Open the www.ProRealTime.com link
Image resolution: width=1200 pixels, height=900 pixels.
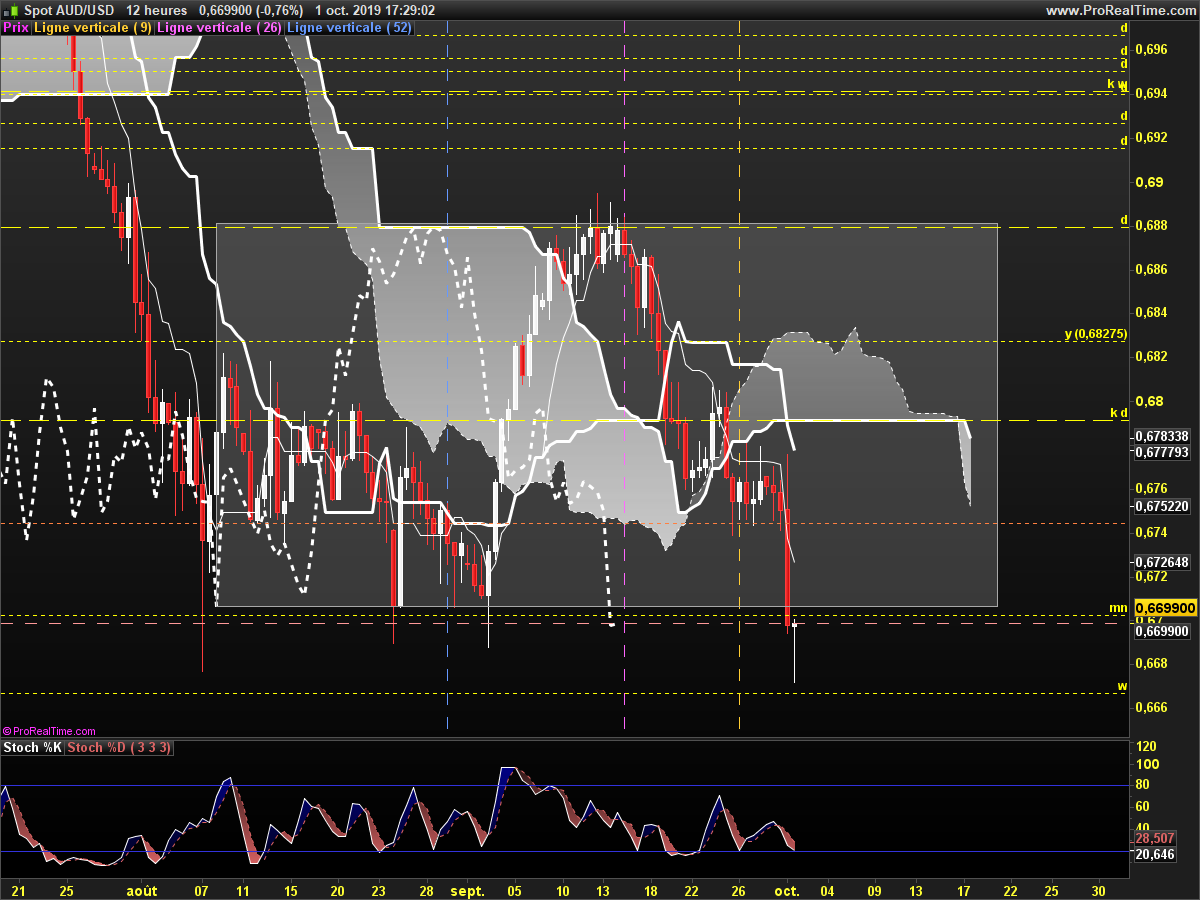1120,10
